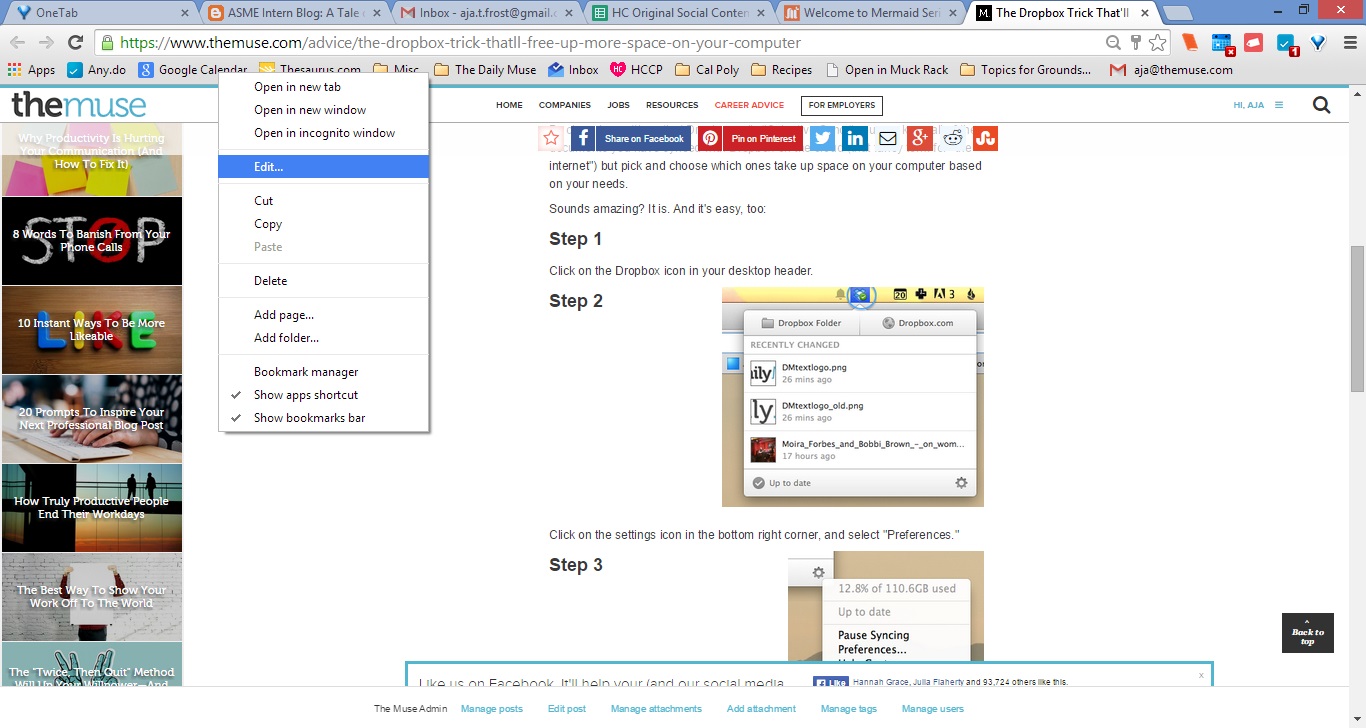The height and width of the screenshot is (728, 1366).
Task: Open the 10 Instant Ways Likeable thumbnail
Action: tap(92, 330)
